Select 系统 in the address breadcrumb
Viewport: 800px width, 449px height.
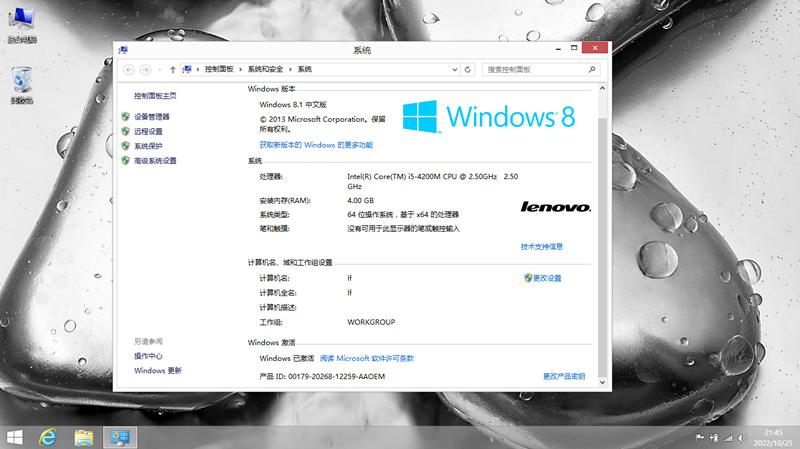305,69
